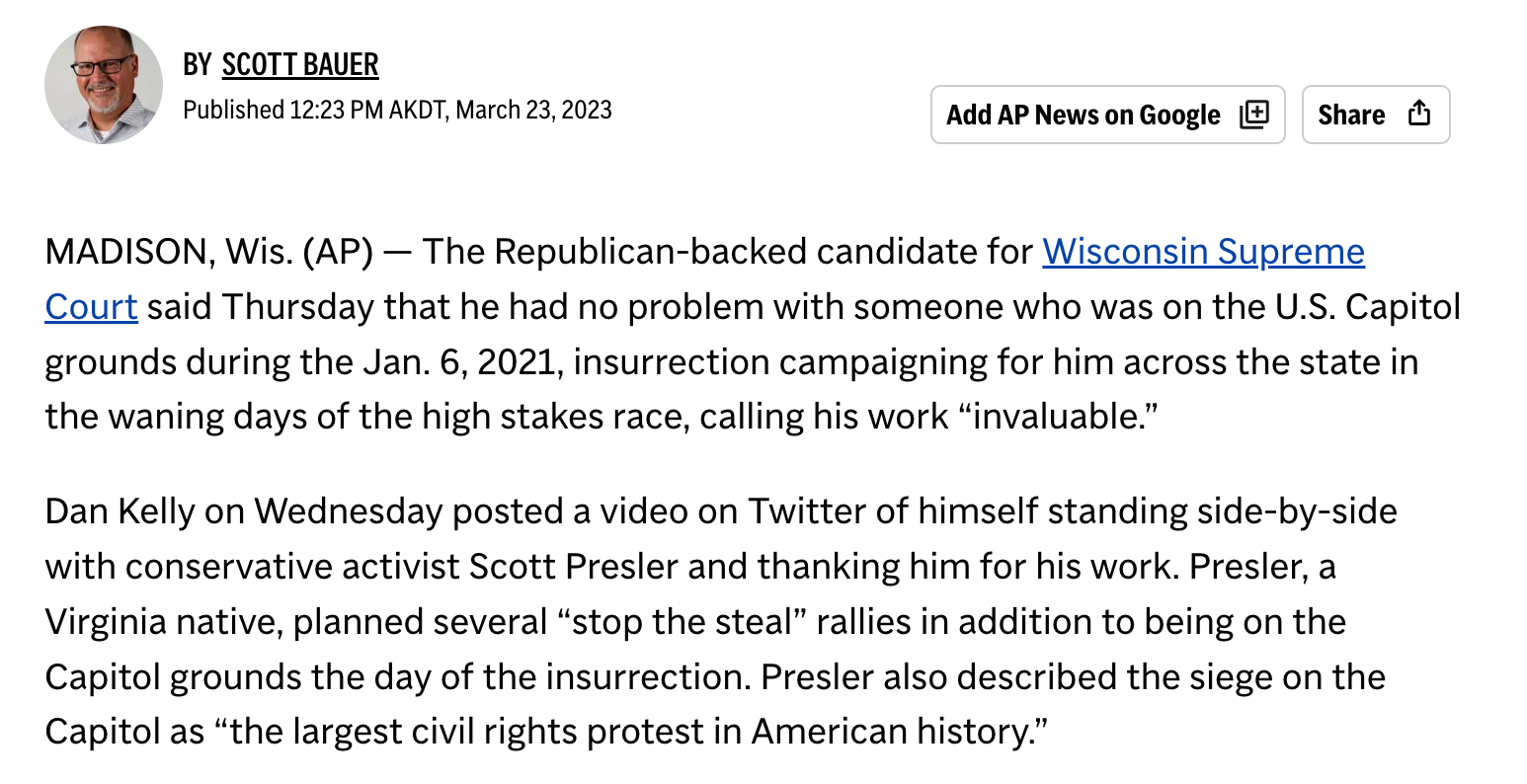This screenshot has height=784, width=1527.
Task: Click the name Scott Presler in the article
Action: tap(573, 567)
